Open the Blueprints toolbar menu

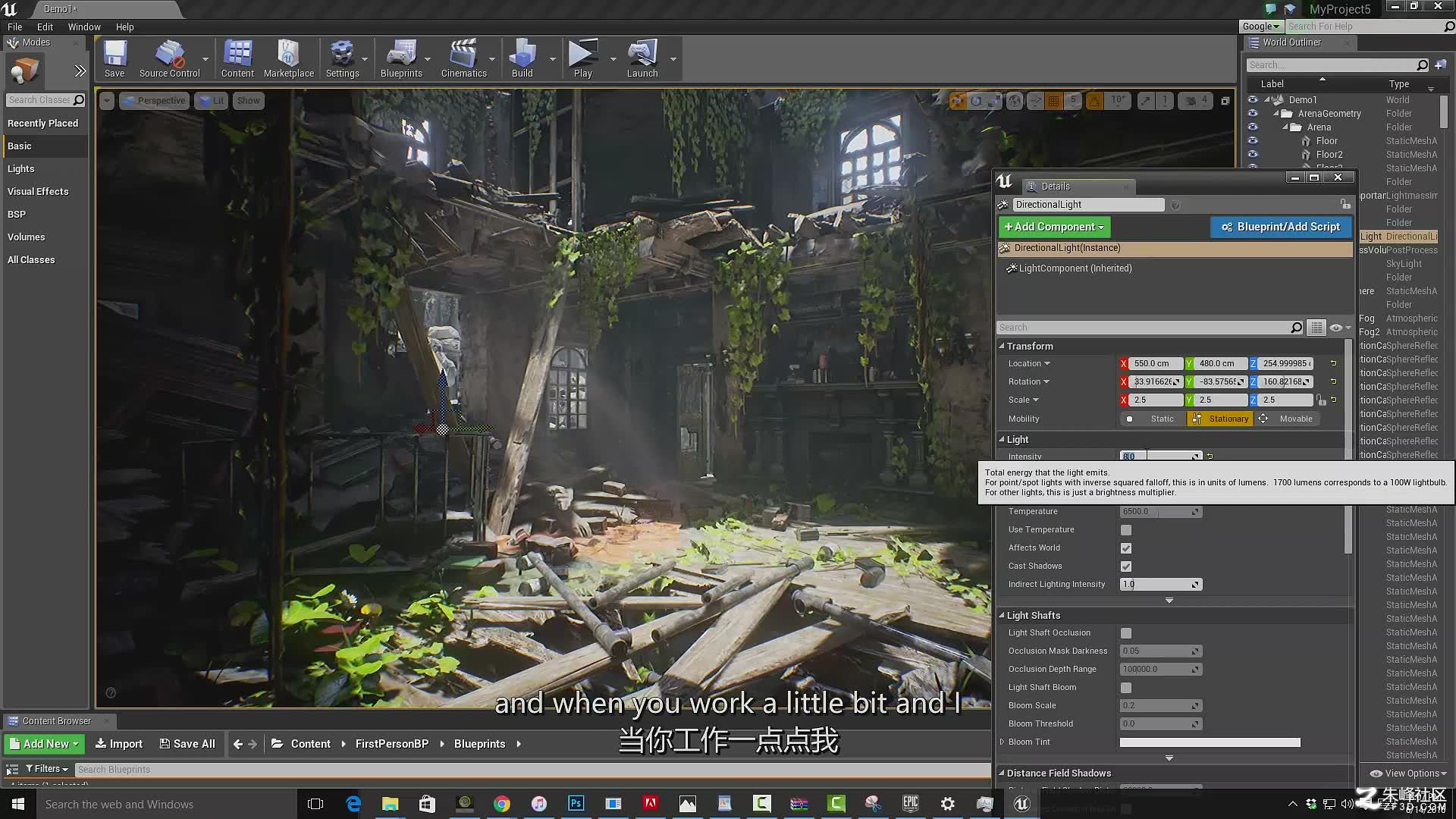(x=401, y=59)
